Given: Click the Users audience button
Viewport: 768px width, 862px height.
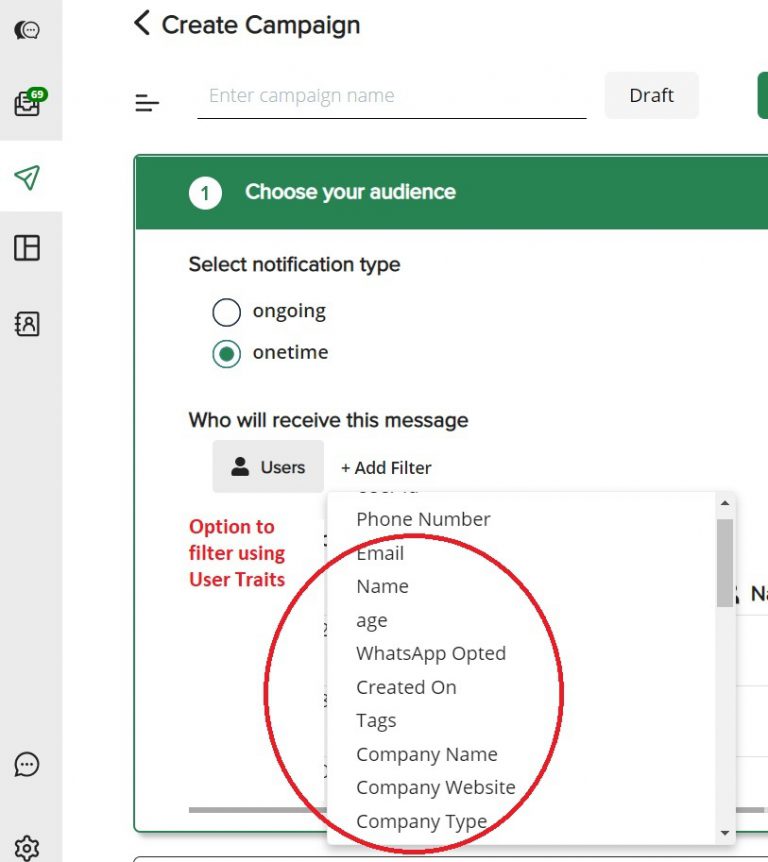Looking at the screenshot, I should click(x=268, y=467).
